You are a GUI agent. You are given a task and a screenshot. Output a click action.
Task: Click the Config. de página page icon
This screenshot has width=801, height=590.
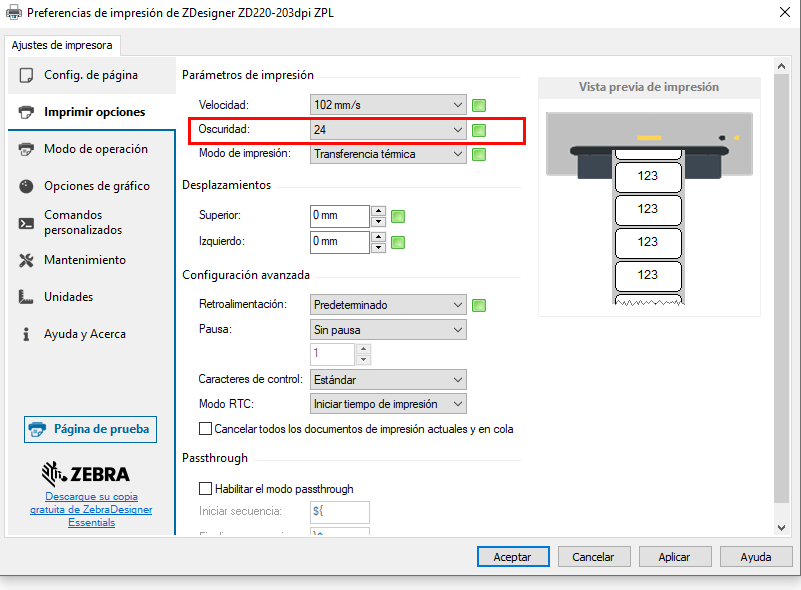pyautogui.click(x=27, y=75)
